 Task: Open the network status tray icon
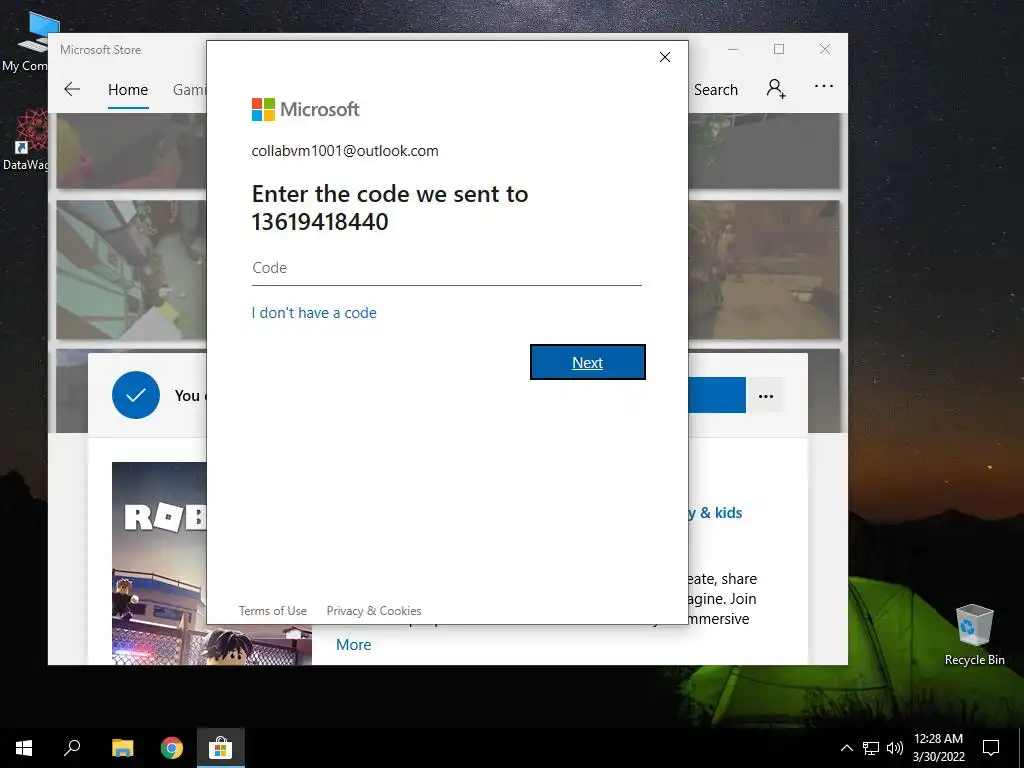coord(871,748)
